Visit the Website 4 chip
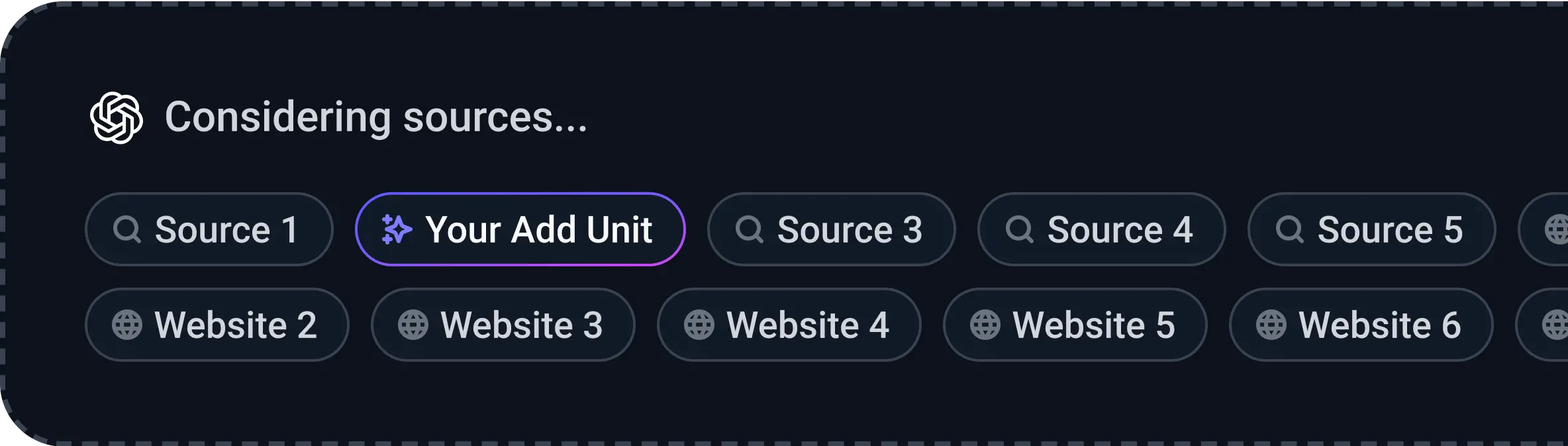The height and width of the screenshot is (446, 1568). pyautogui.click(x=789, y=325)
